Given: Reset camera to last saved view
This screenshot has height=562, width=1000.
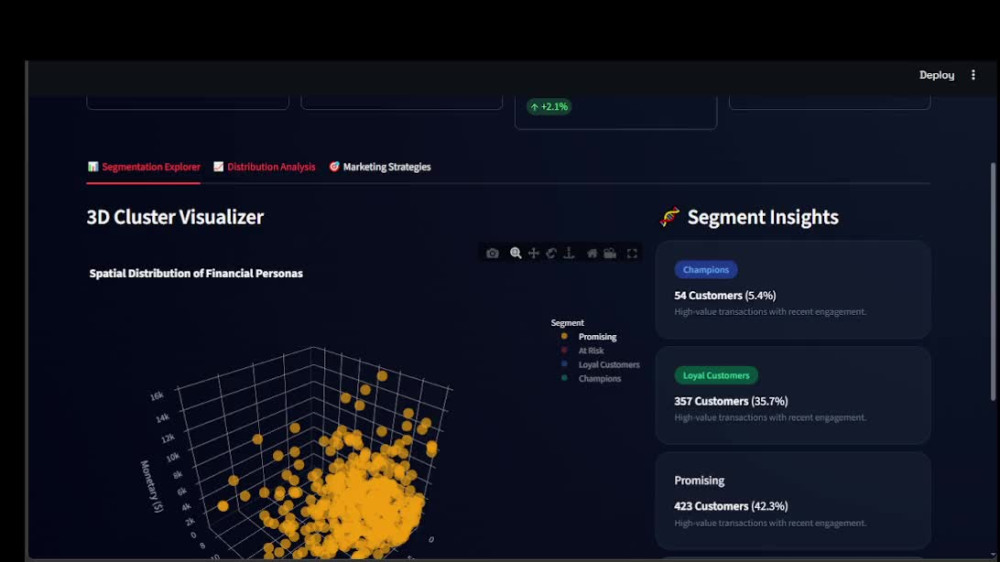Looking at the screenshot, I should (610, 253).
